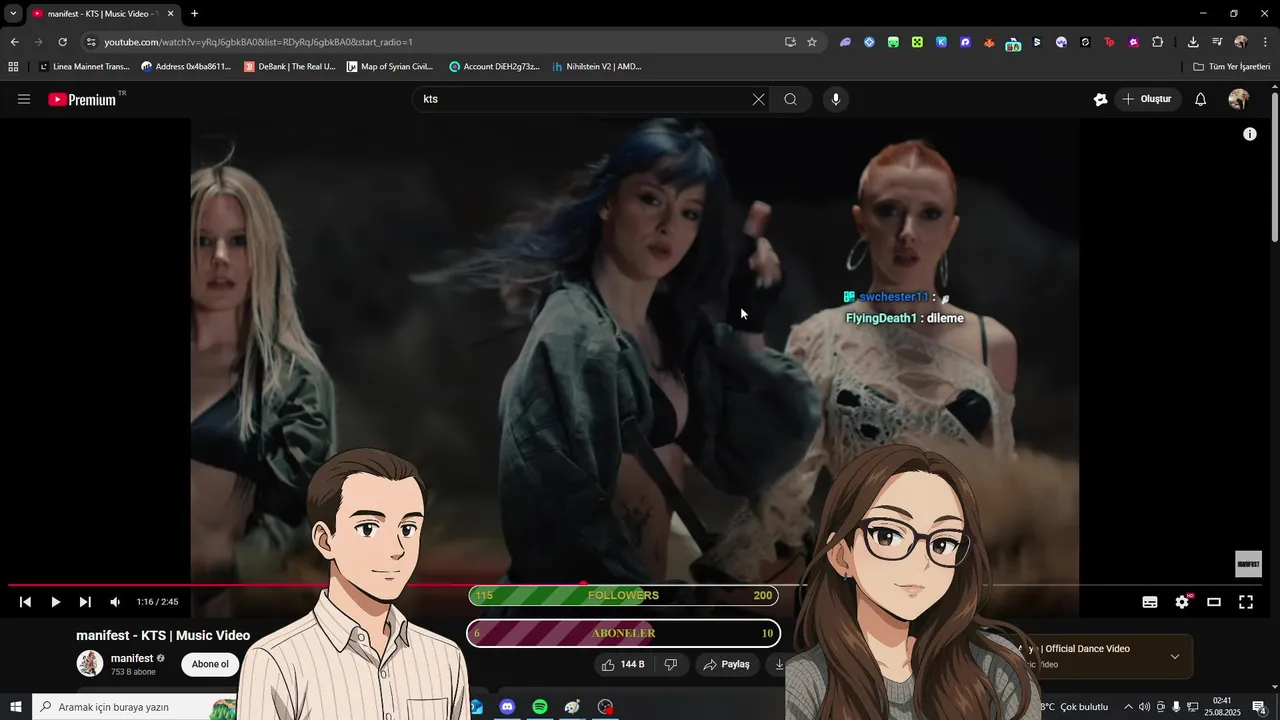Screen dimensions: 1280x720
Task: Open Chrome three-dot menu
Action: (x=1266, y=42)
